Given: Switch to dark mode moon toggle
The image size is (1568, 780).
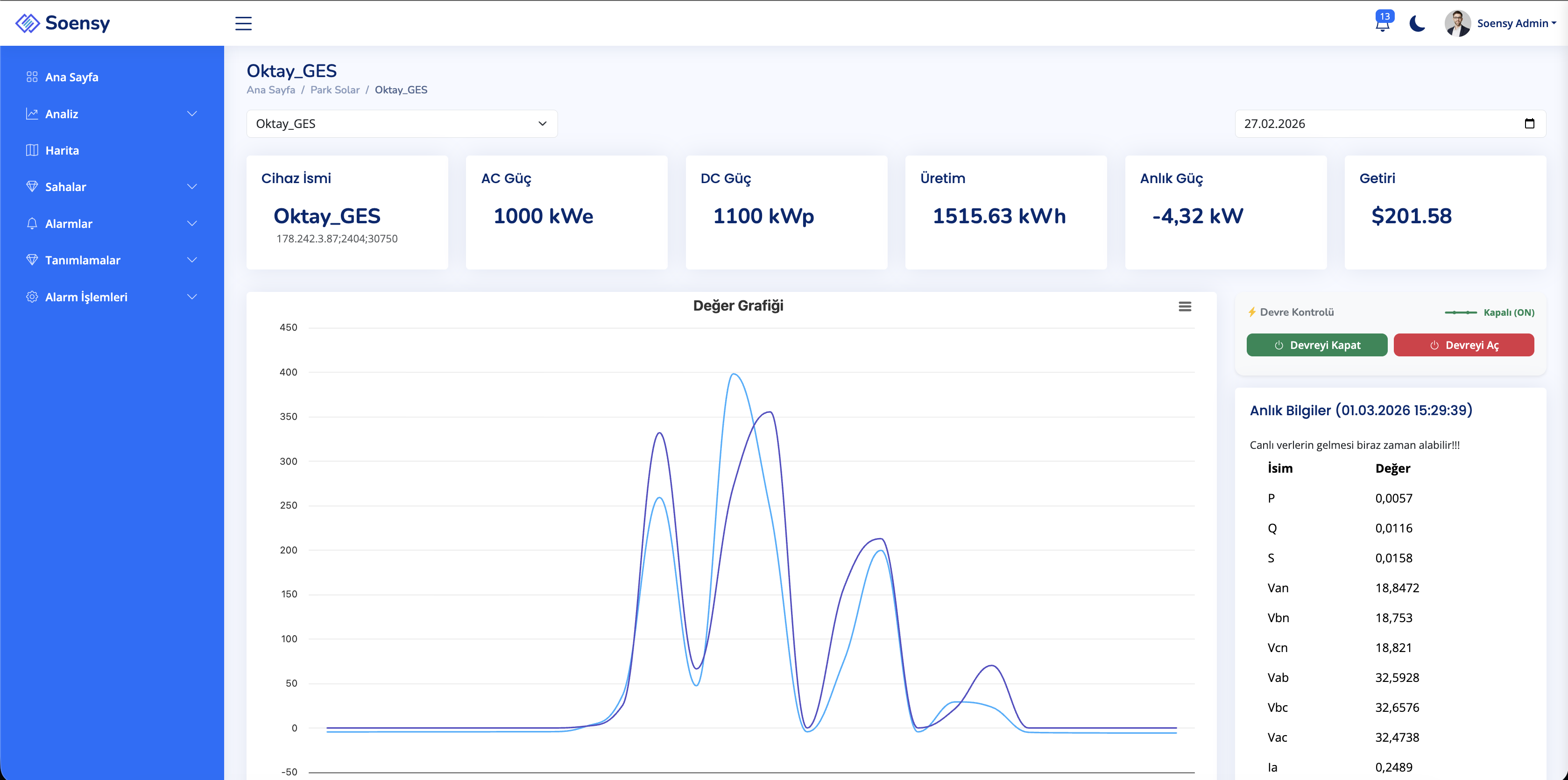Looking at the screenshot, I should click(1417, 24).
